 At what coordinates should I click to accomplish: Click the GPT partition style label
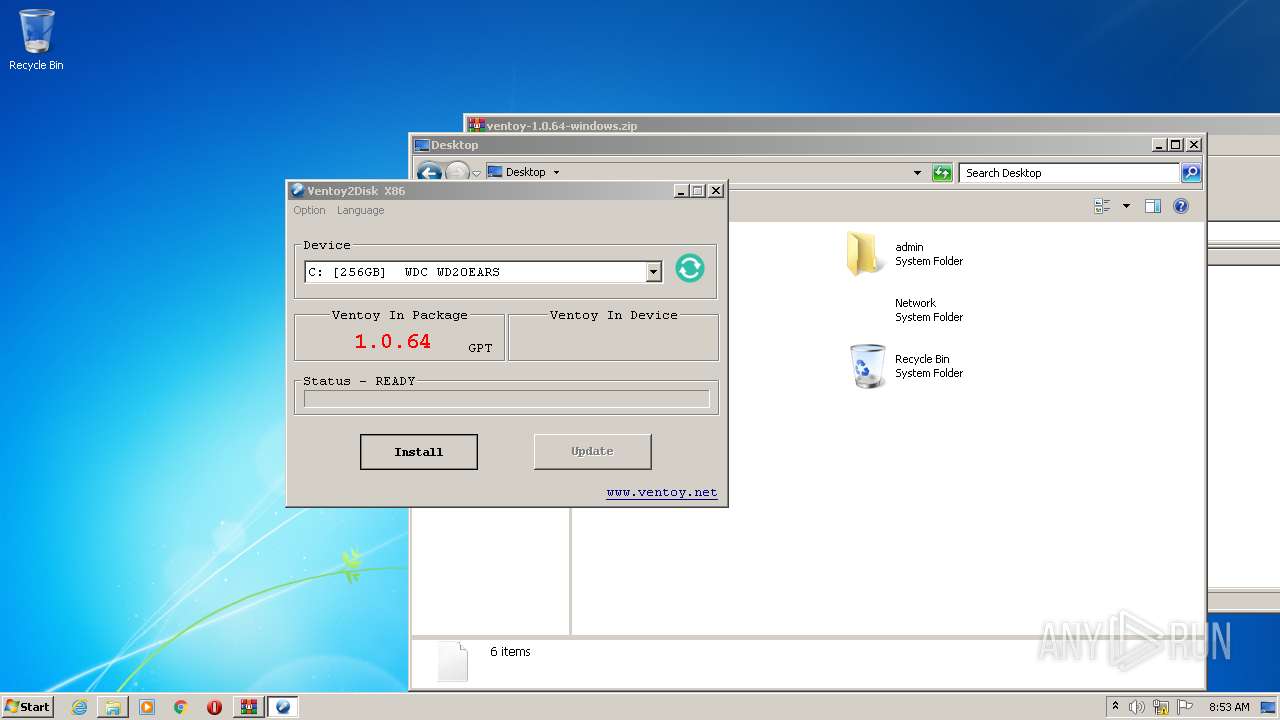480,348
